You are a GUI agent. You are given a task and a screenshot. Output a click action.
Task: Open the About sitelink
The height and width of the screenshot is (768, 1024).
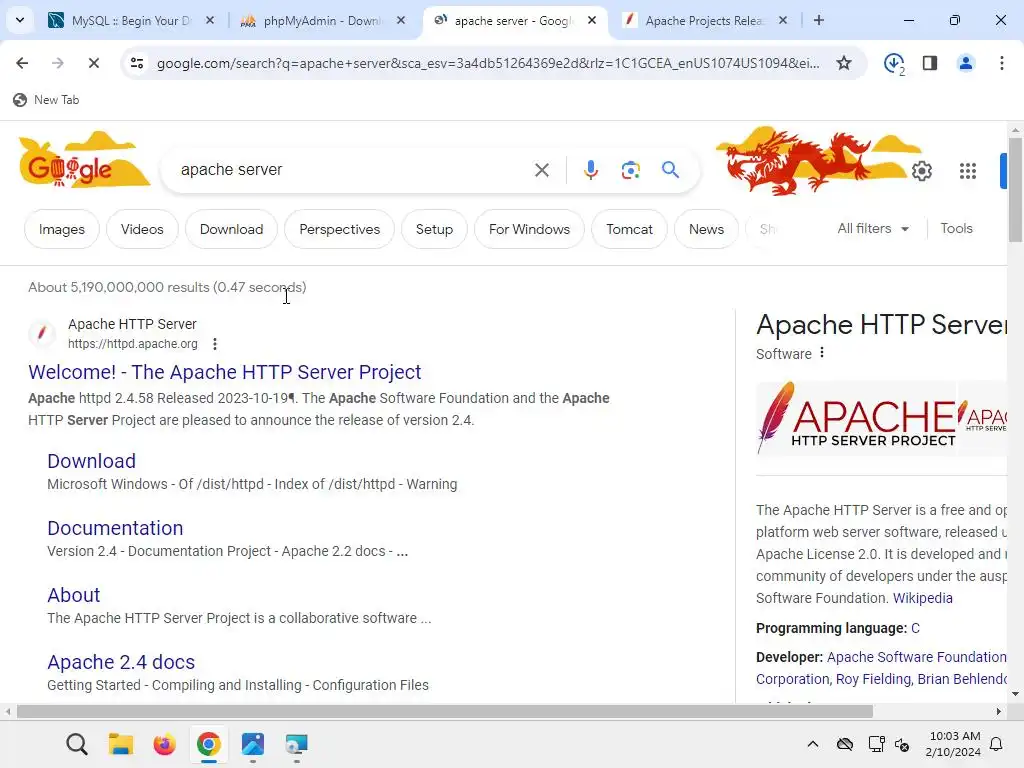pyautogui.click(x=74, y=595)
